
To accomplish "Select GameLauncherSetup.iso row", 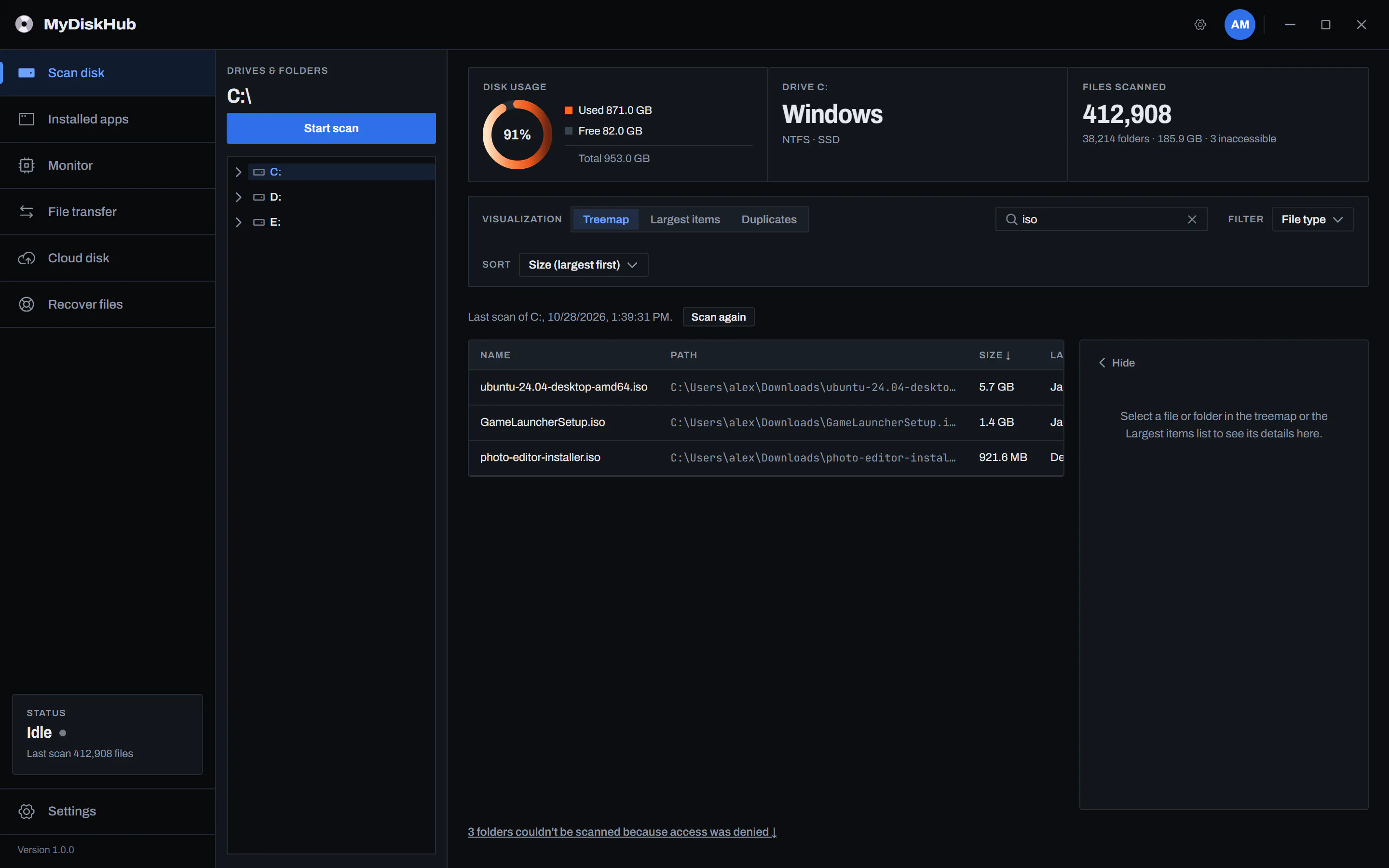I will pos(766,422).
